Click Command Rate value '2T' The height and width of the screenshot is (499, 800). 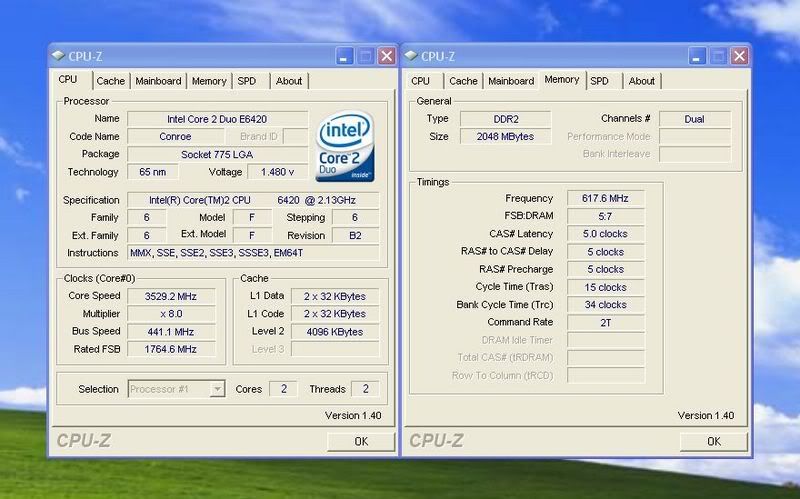[x=606, y=322]
